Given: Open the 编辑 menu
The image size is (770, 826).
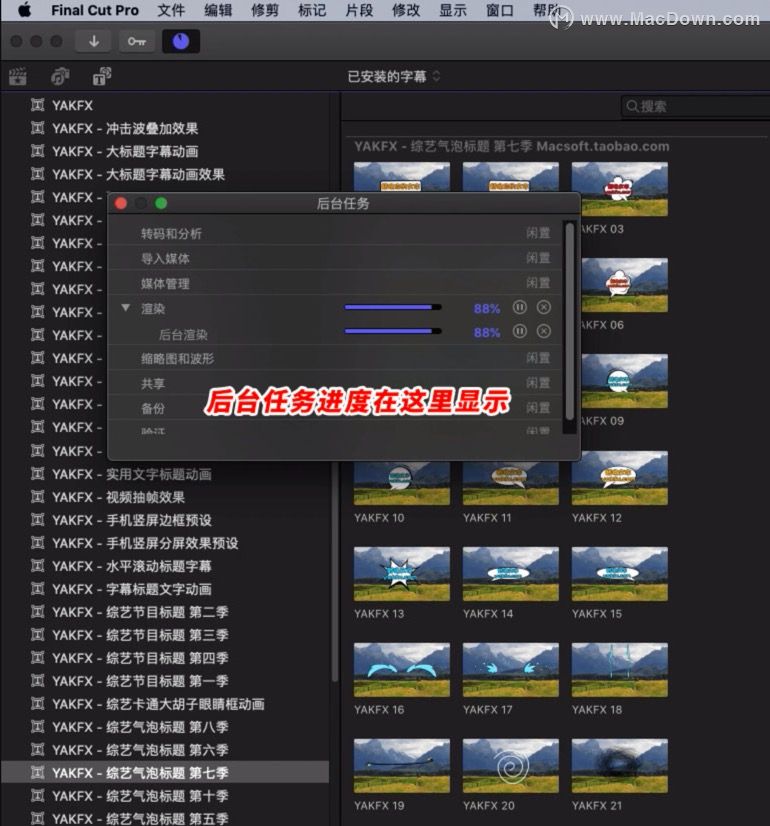Looking at the screenshot, I should pyautogui.click(x=218, y=10).
